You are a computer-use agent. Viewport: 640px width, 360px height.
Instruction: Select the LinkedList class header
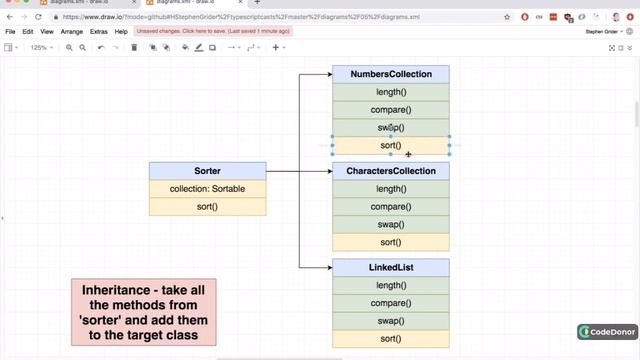tap(391, 267)
